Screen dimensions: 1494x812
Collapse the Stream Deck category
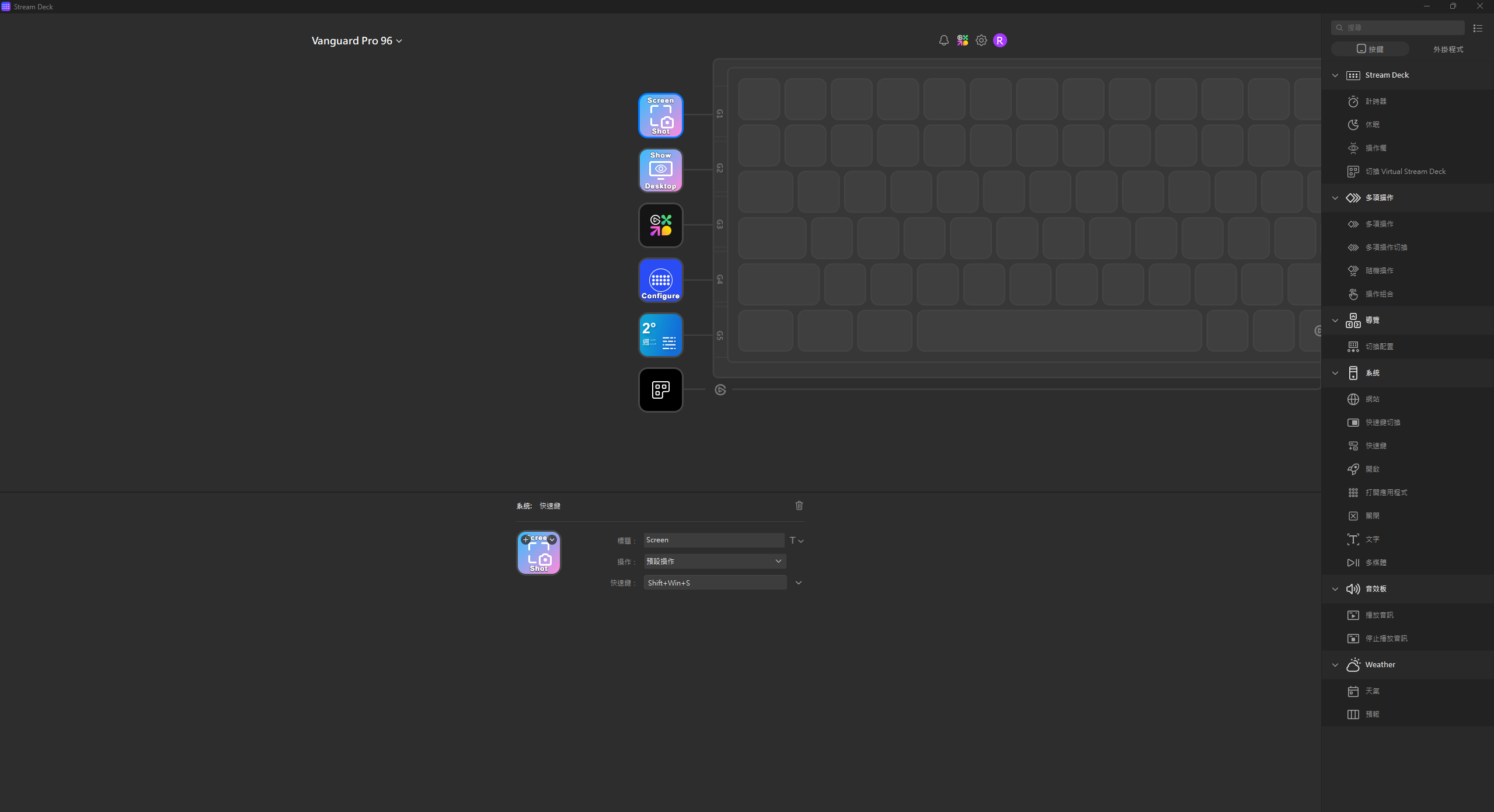[x=1335, y=75]
